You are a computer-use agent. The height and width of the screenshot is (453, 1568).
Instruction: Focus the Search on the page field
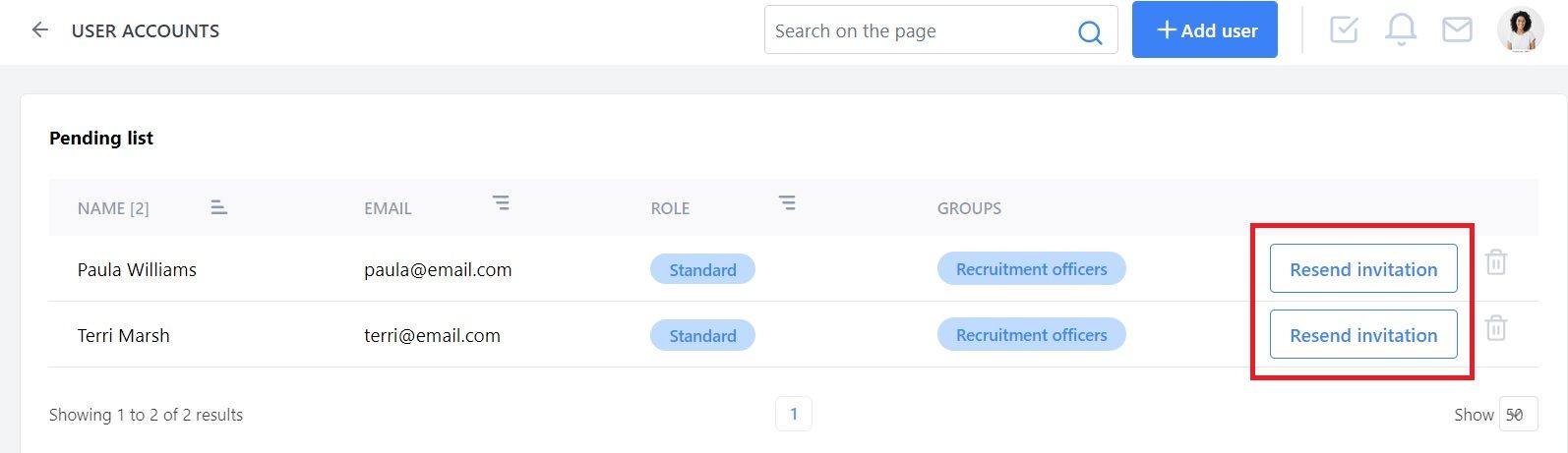pyautogui.click(x=920, y=30)
